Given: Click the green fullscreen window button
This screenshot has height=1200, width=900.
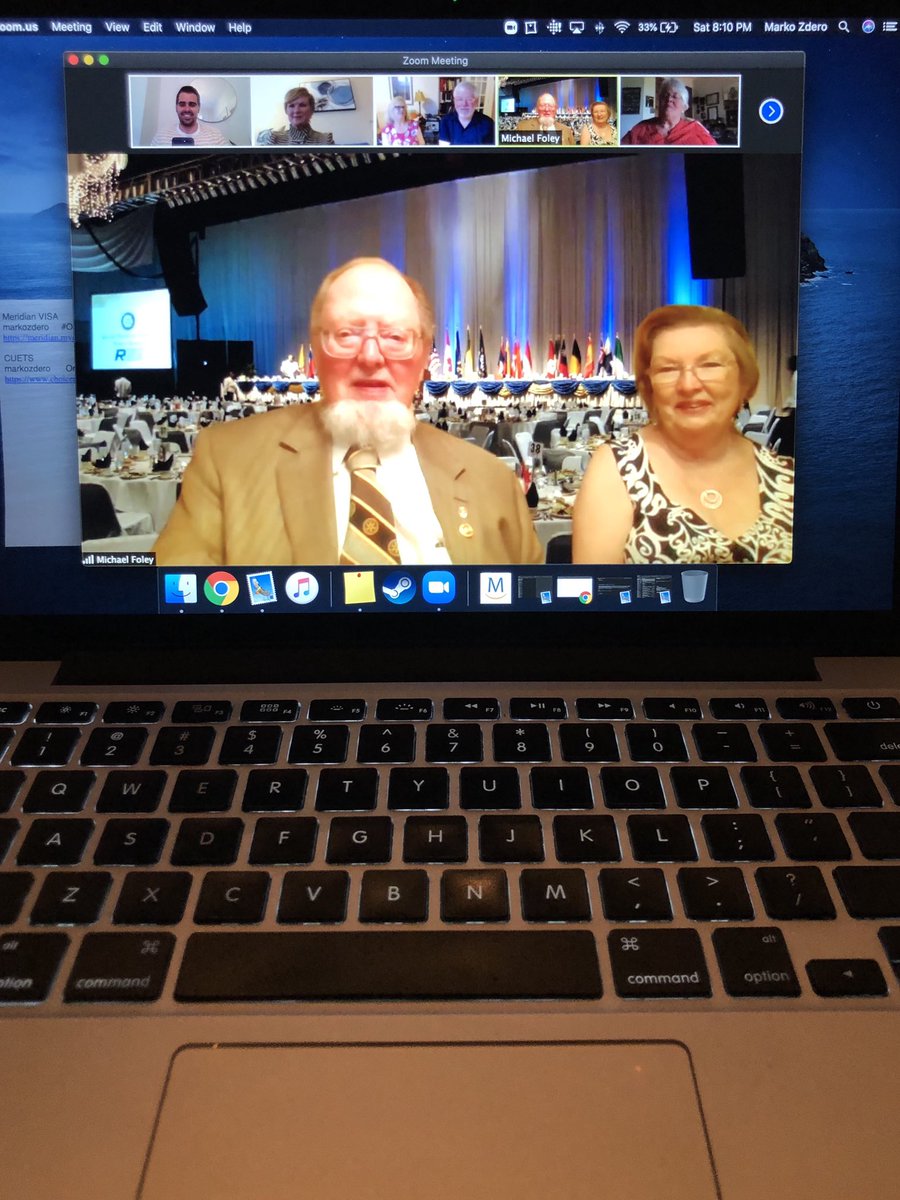Looking at the screenshot, I should [103, 60].
